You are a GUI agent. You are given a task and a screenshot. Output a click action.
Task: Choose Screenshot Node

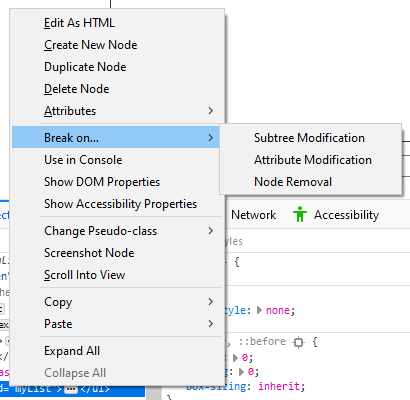tap(89, 253)
